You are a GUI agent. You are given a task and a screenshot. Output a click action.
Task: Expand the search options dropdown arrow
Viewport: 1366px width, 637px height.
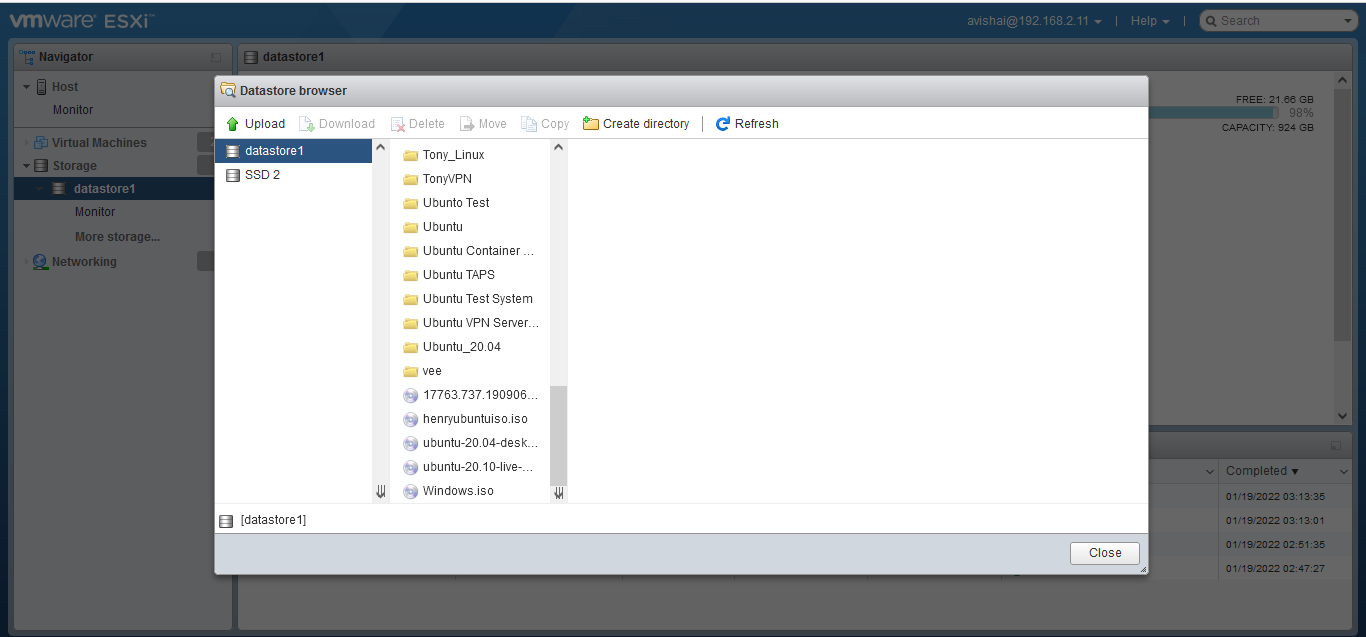pos(1348,21)
